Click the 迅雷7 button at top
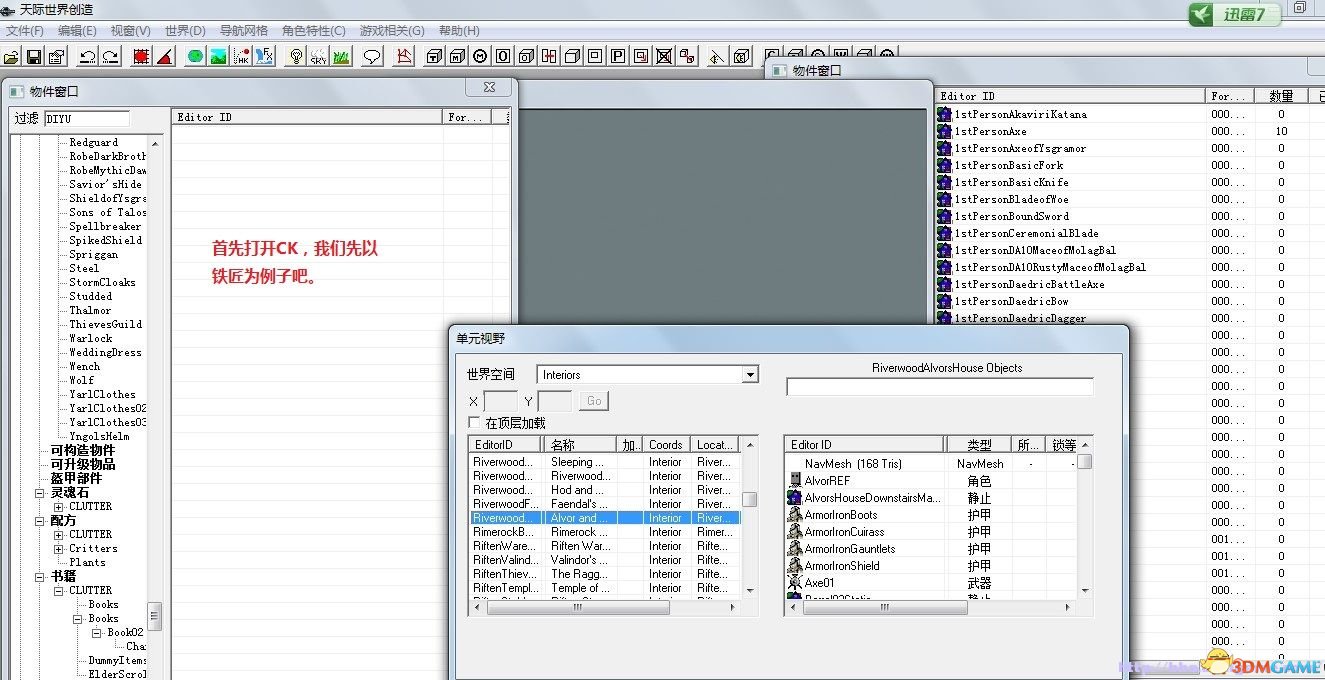The height and width of the screenshot is (680, 1325). coord(1236,15)
